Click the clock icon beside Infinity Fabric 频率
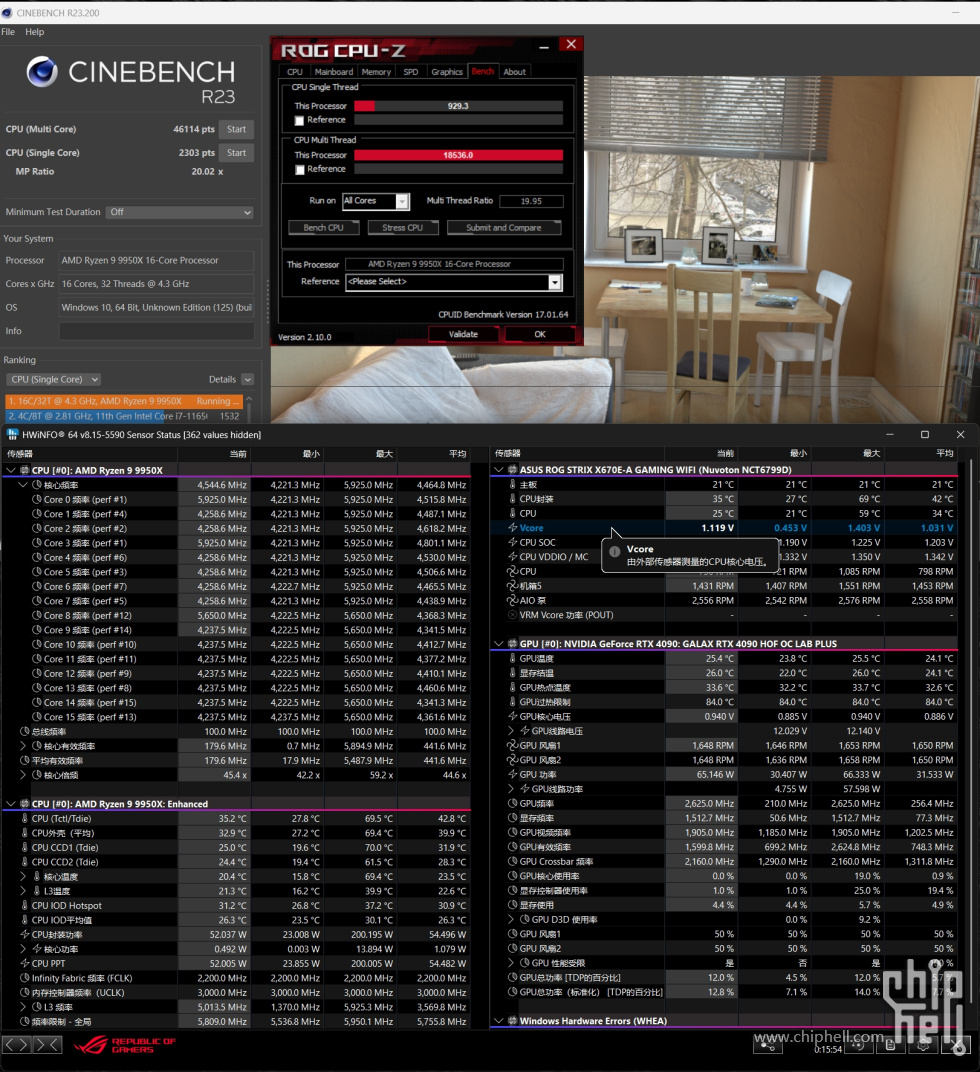 point(25,978)
